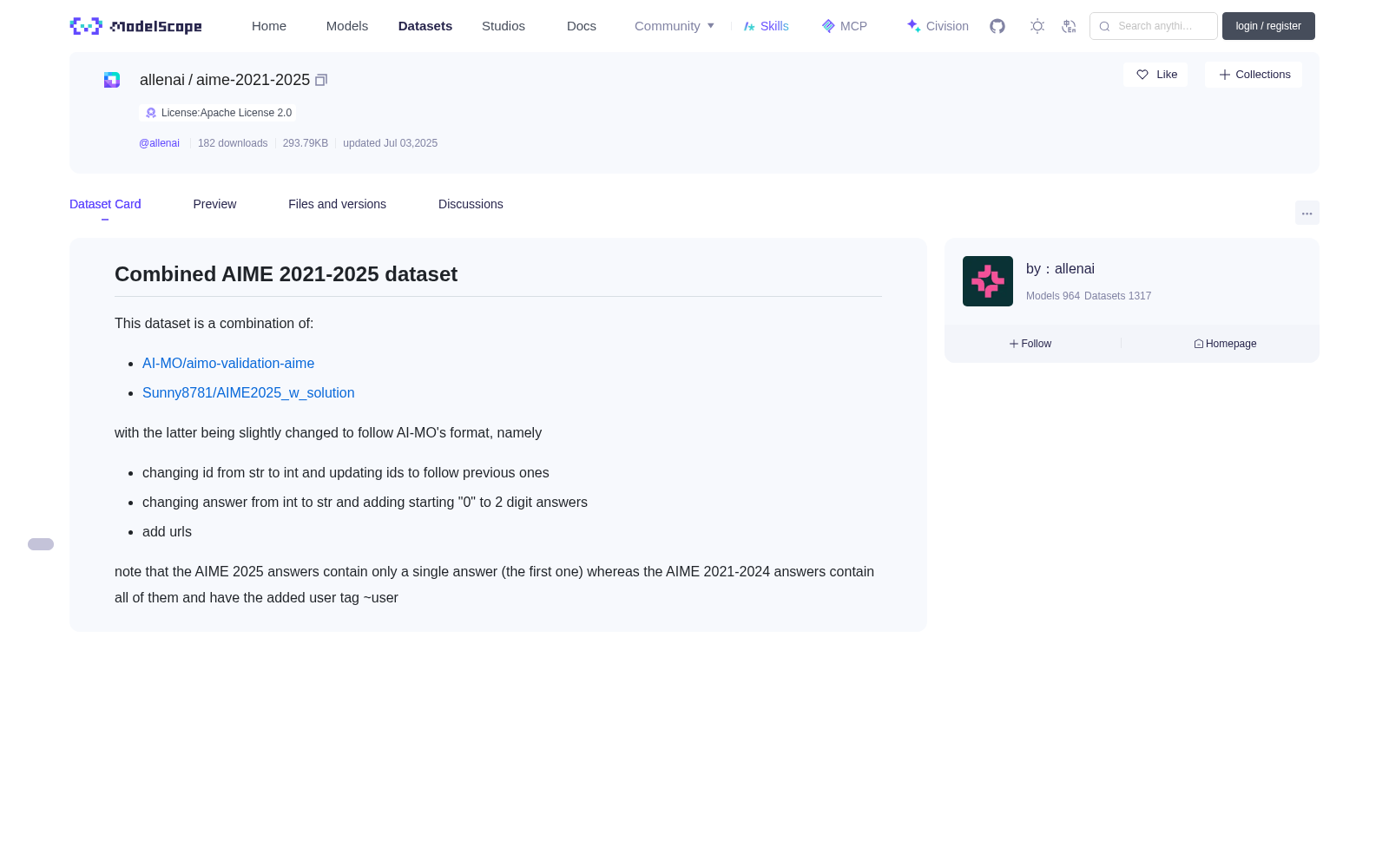Toggle the light/dark theme sun icon

pos(1037,26)
